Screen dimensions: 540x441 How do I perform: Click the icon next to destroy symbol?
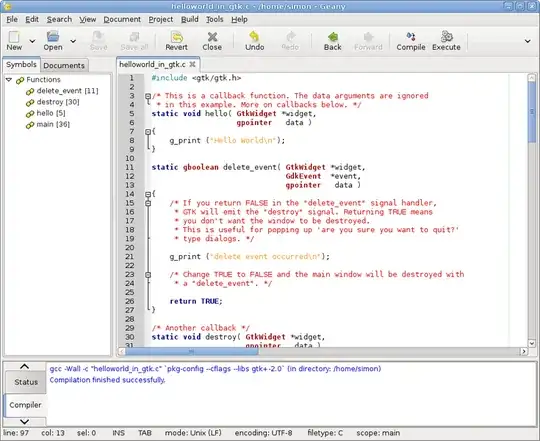point(30,103)
